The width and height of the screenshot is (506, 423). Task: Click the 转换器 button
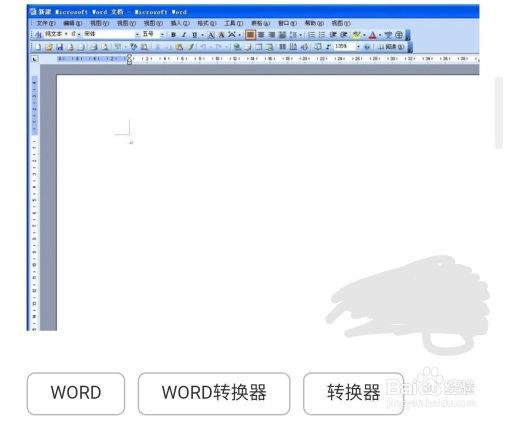coord(353,393)
